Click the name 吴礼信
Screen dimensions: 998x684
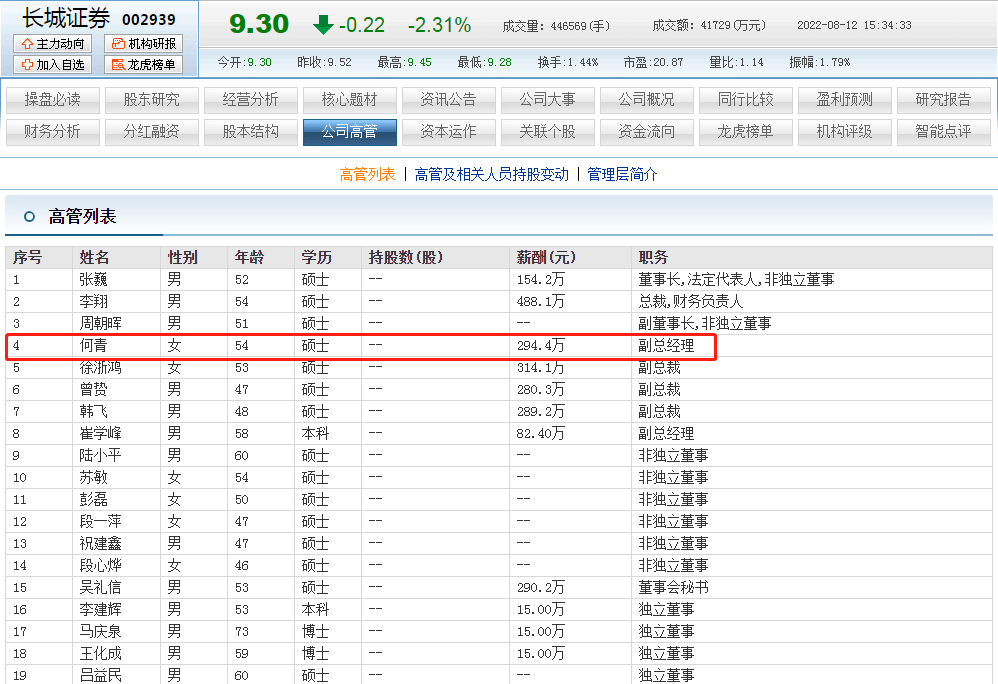[101, 587]
